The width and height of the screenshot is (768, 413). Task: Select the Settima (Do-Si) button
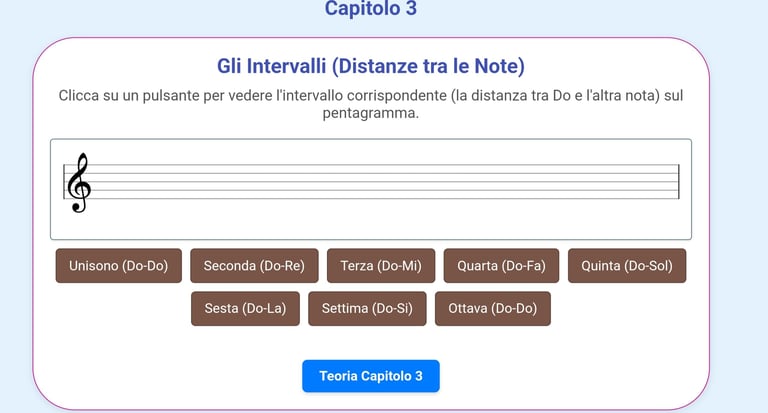pos(367,309)
